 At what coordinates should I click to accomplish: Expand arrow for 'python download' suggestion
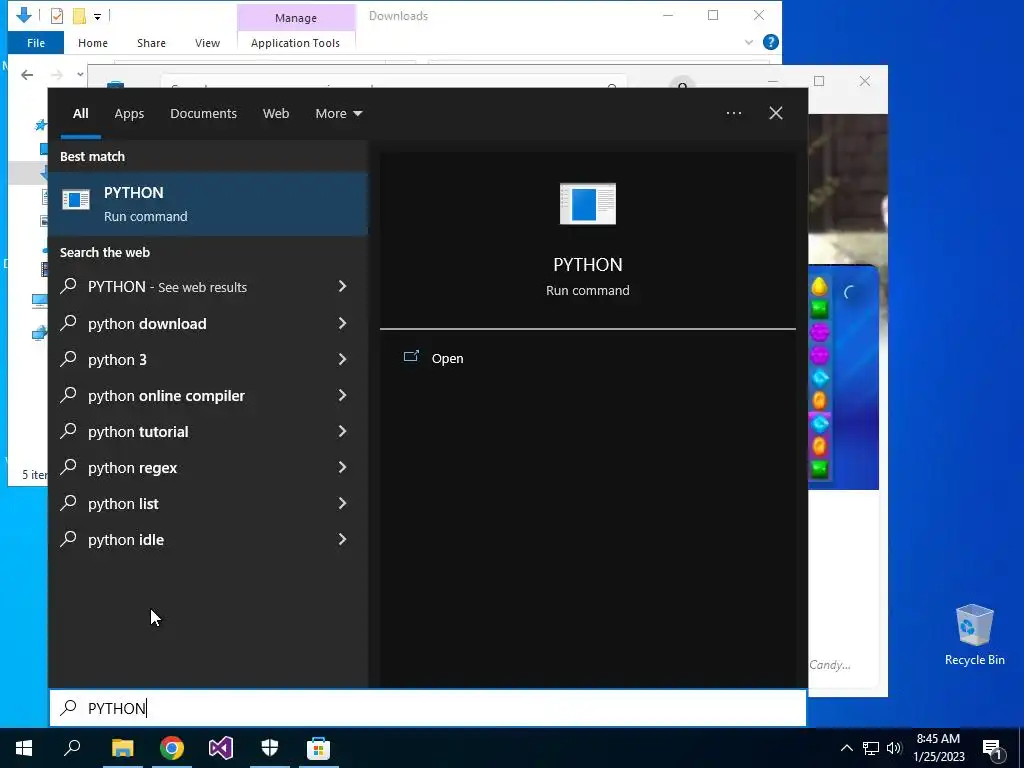342,323
